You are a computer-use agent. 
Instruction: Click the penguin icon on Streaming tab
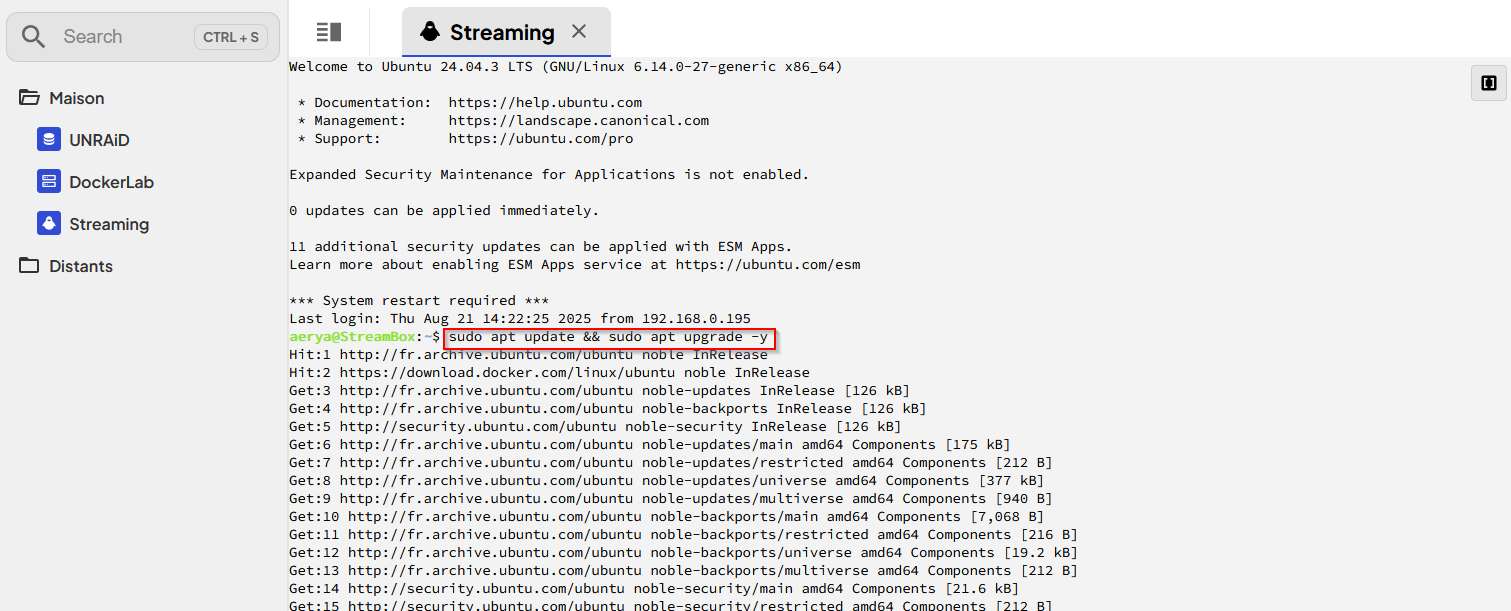(430, 32)
